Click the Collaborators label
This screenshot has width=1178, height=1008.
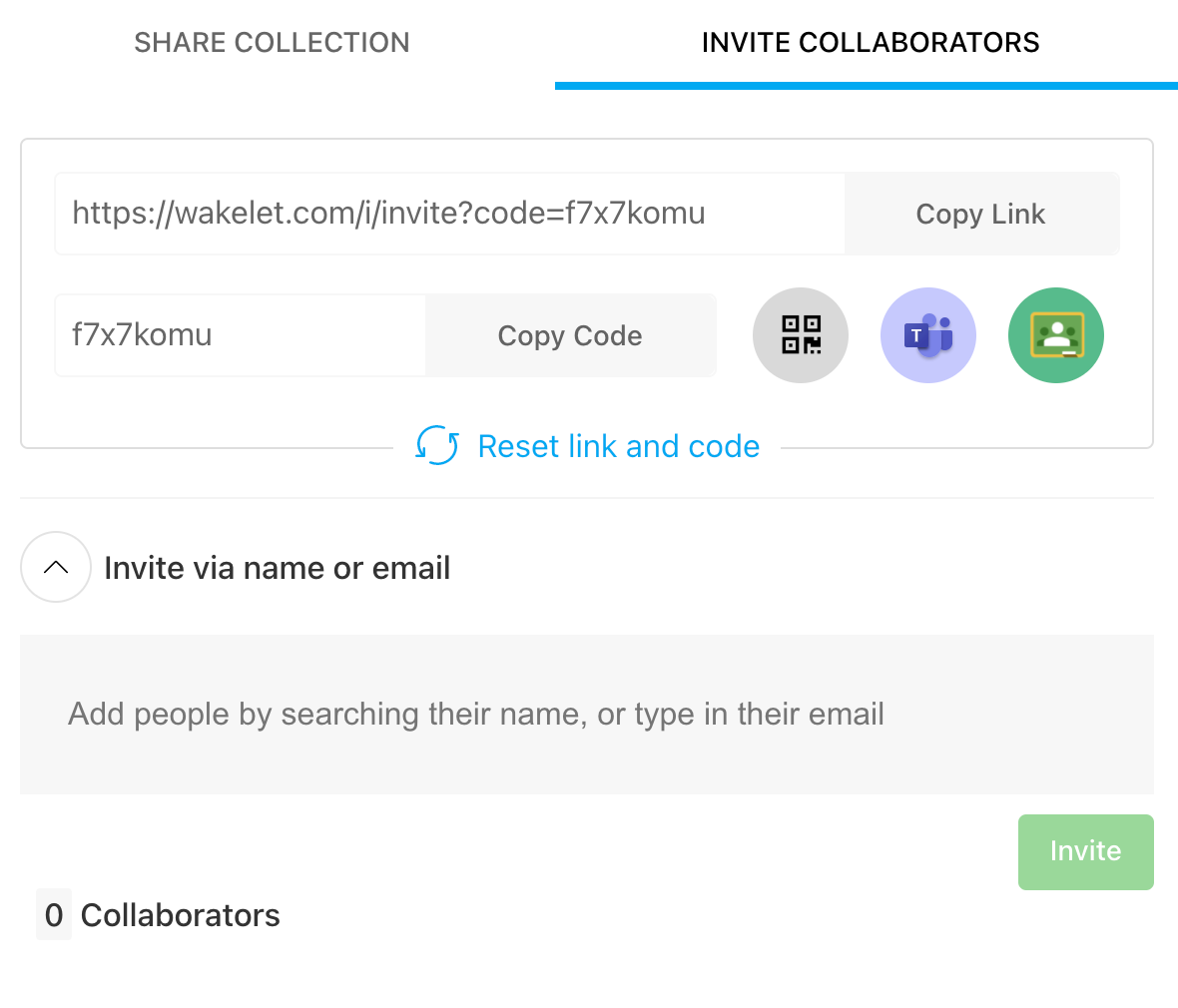[181, 915]
